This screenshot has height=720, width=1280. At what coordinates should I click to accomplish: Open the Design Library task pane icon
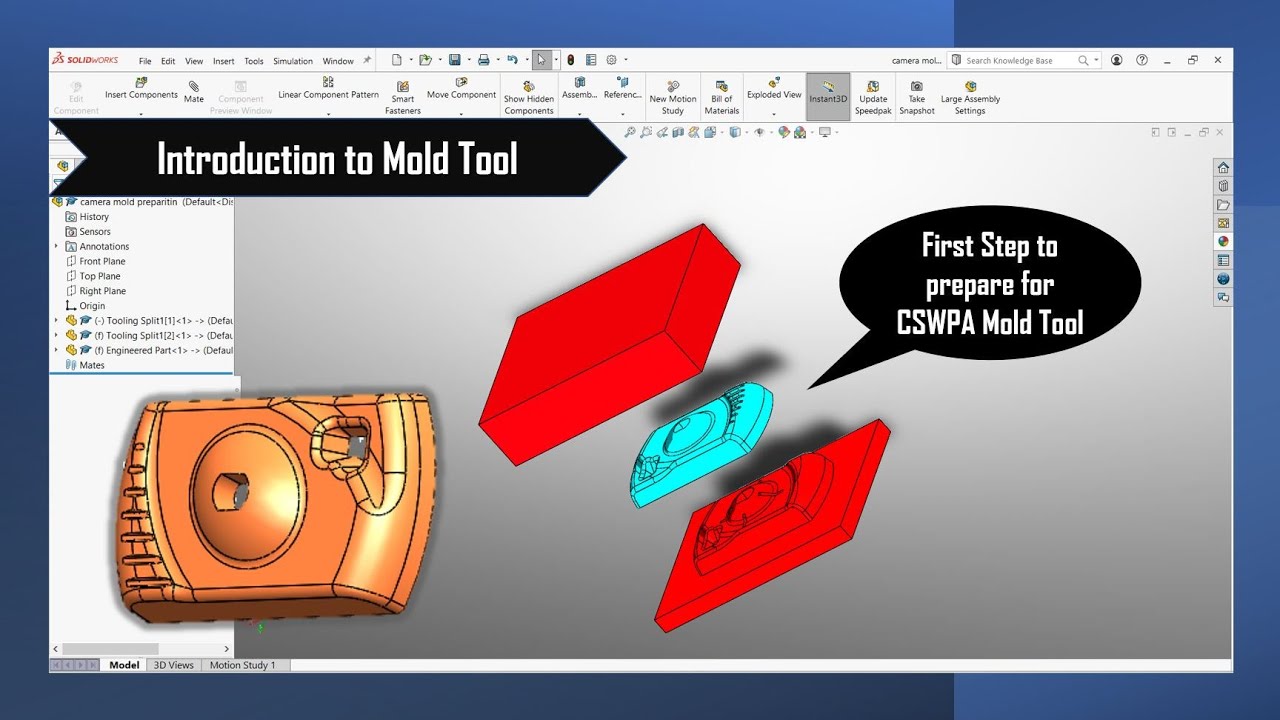(x=1223, y=186)
